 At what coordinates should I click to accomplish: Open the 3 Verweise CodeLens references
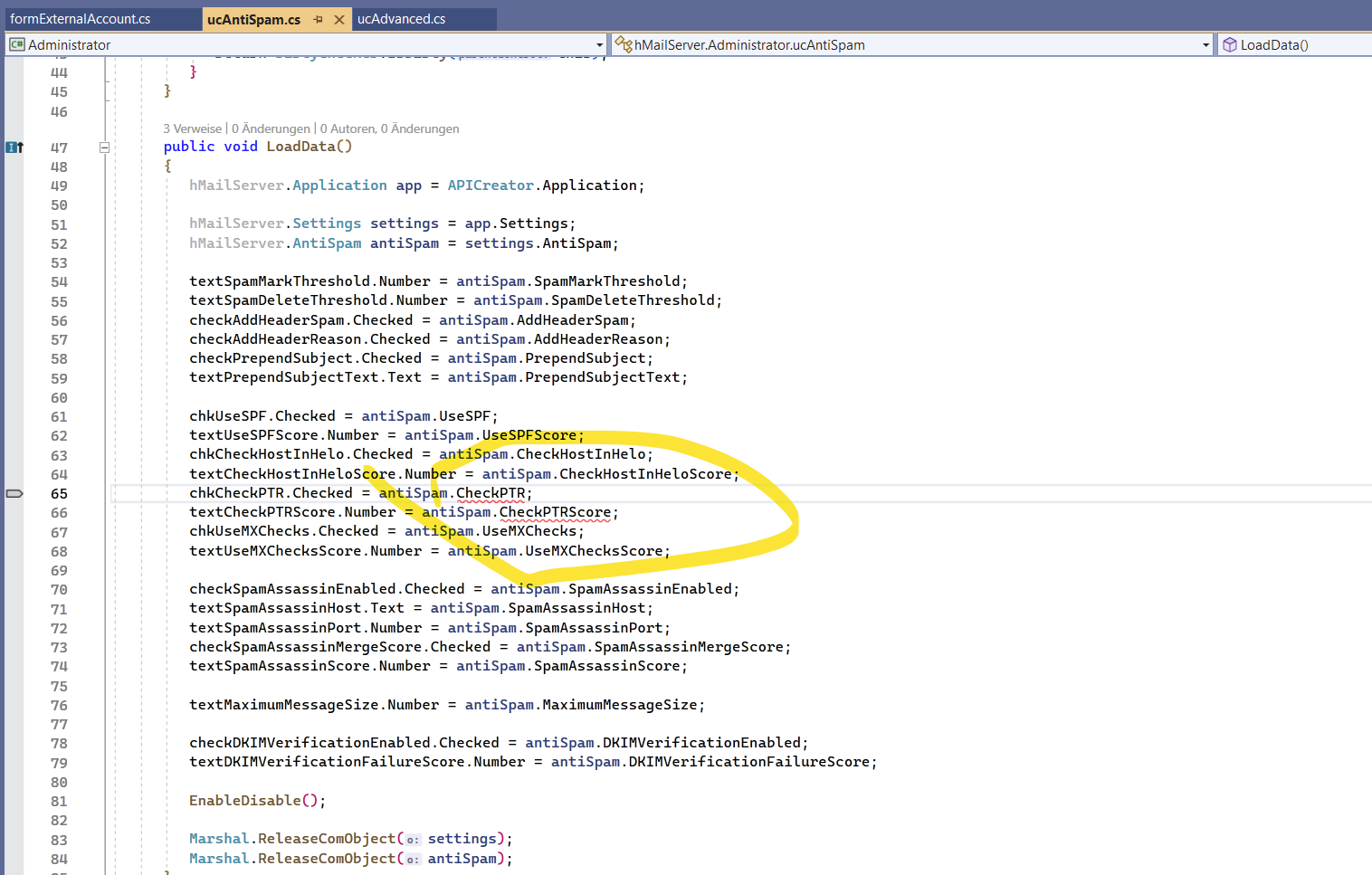pos(192,128)
